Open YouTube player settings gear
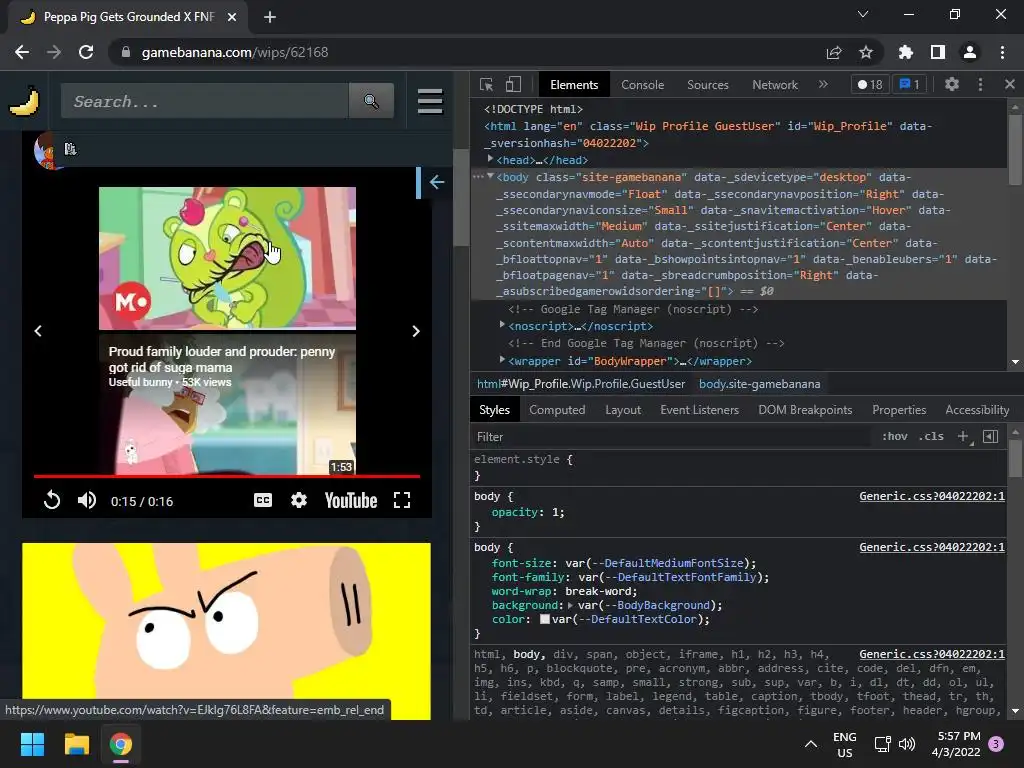Image resolution: width=1024 pixels, height=768 pixels. [298, 500]
